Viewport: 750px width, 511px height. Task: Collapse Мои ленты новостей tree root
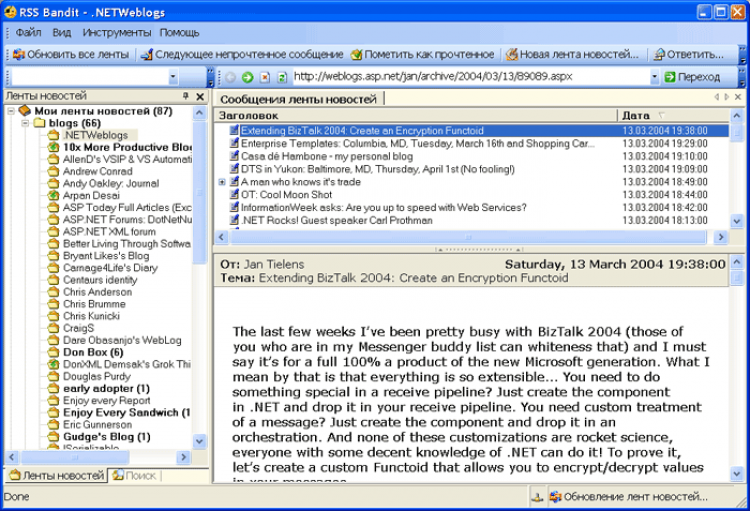click(11, 111)
